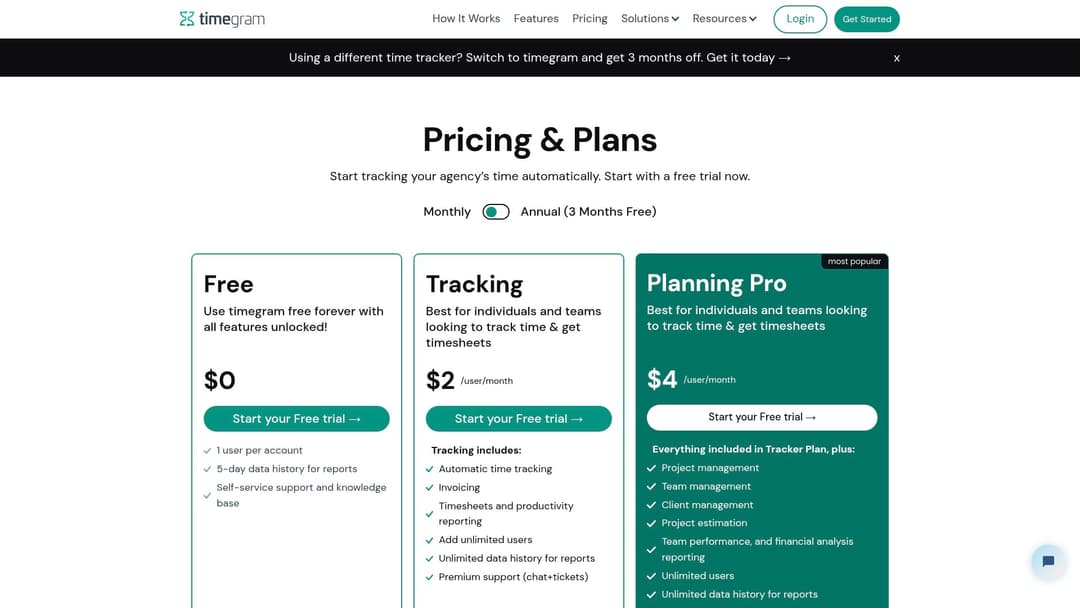Click the Login button
The image size is (1080, 608).
800,19
